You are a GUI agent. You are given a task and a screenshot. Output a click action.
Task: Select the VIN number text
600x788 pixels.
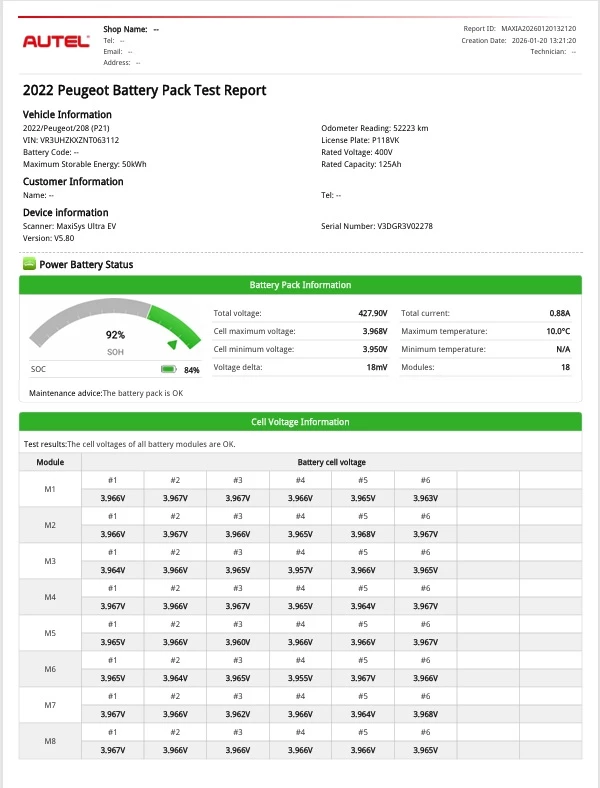point(70,140)
